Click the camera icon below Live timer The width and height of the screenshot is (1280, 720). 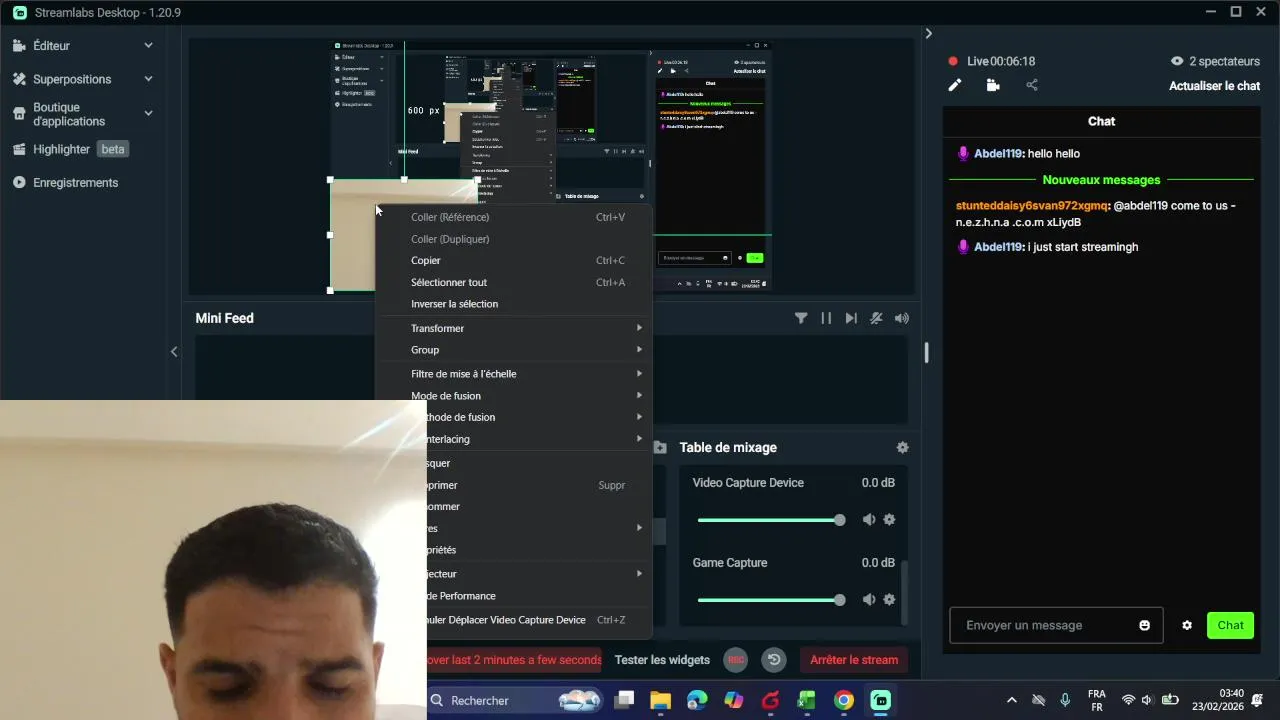993,86
